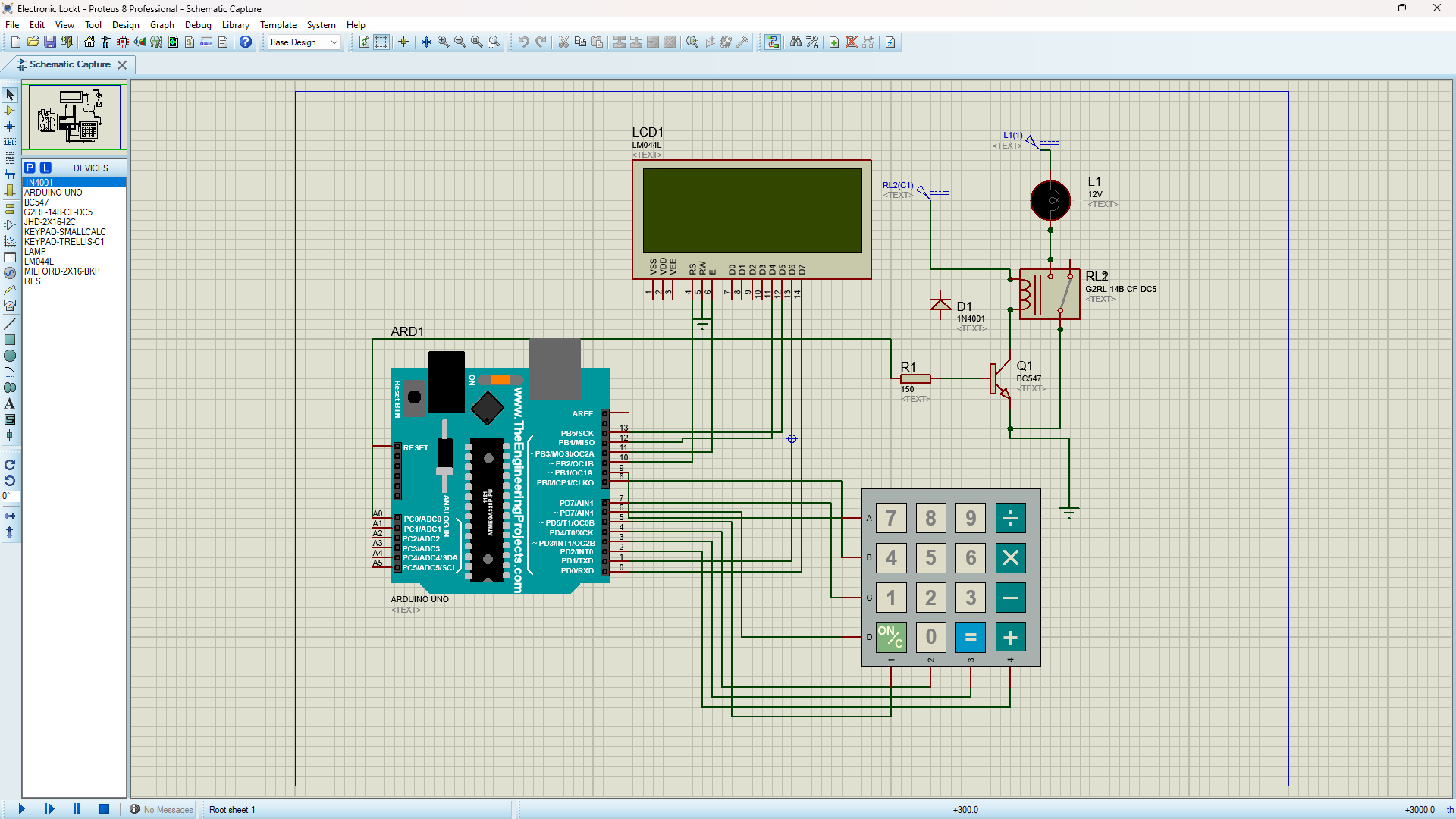Image resolution: width=1456 pixels, height=819 pixels.
Task: Open the Base Design variant dropdown
Action: click(304, 42)
